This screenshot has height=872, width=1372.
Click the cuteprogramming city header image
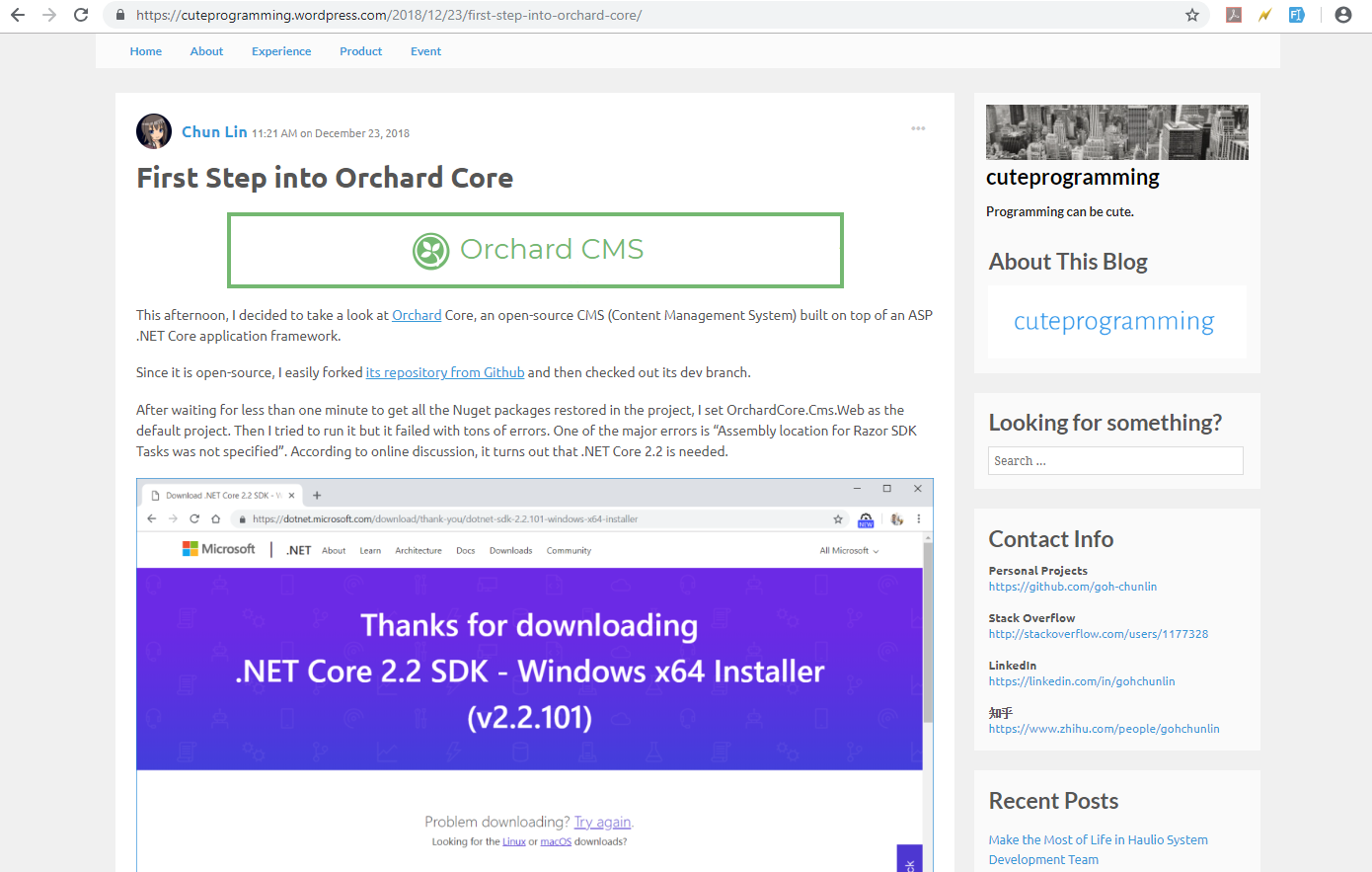[1116, 132]
